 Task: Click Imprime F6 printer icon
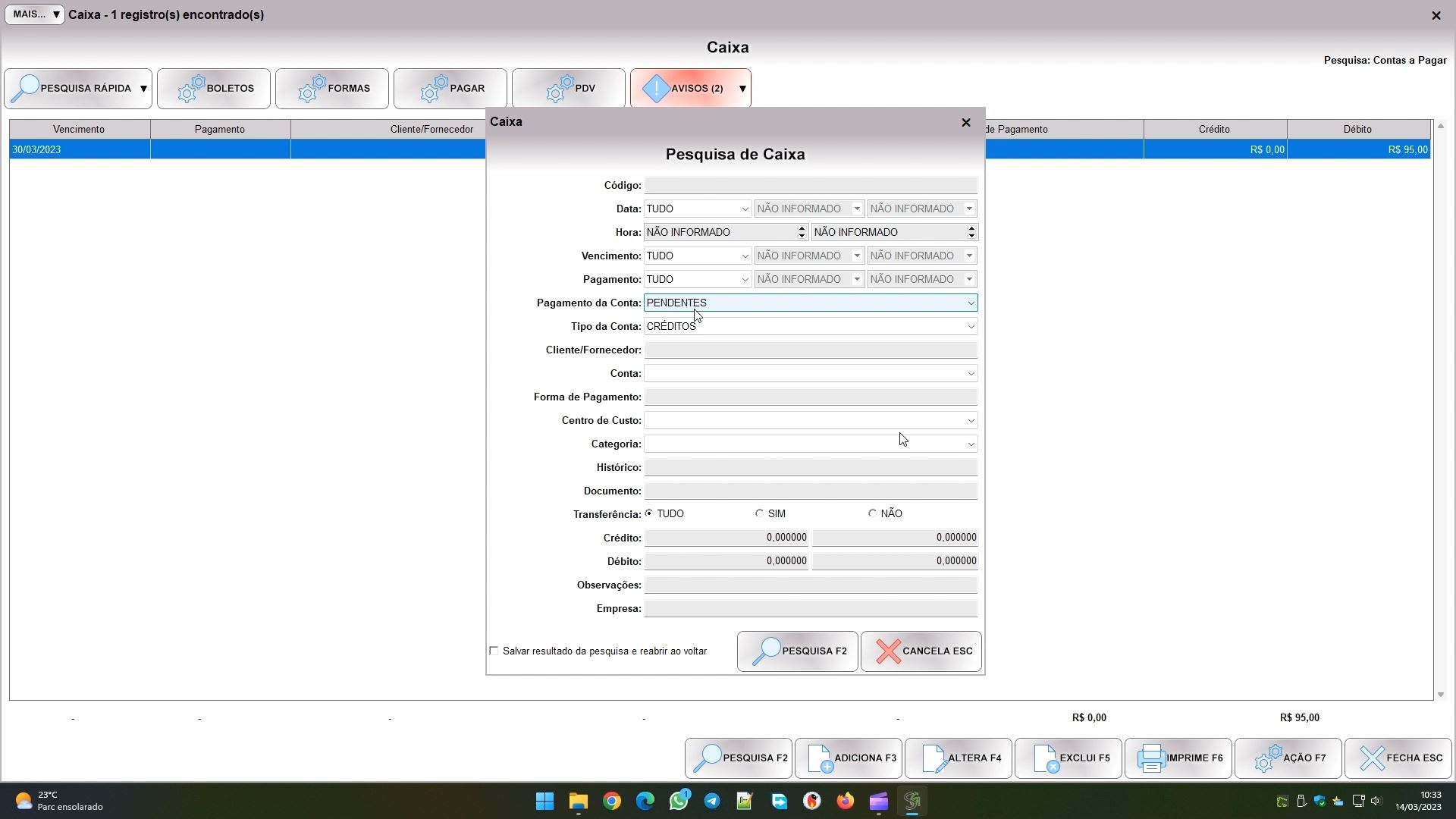pos(1151,758)
